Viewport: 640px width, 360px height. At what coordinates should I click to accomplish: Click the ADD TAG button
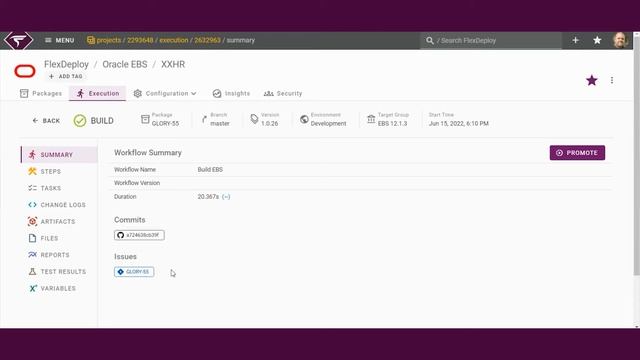pyautogui.click(x=66, y=76)
